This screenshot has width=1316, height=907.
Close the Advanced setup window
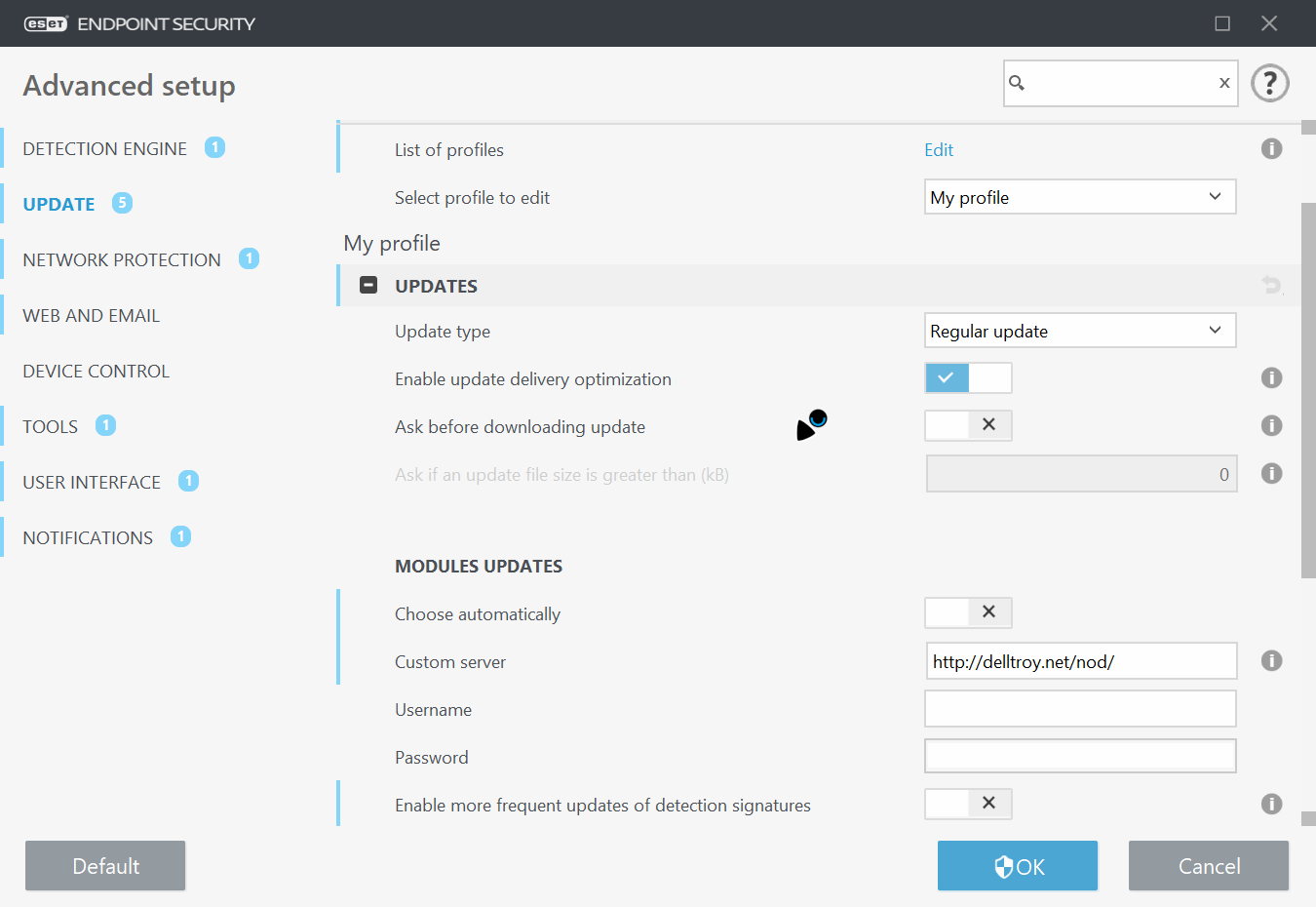coord(1269,23)
